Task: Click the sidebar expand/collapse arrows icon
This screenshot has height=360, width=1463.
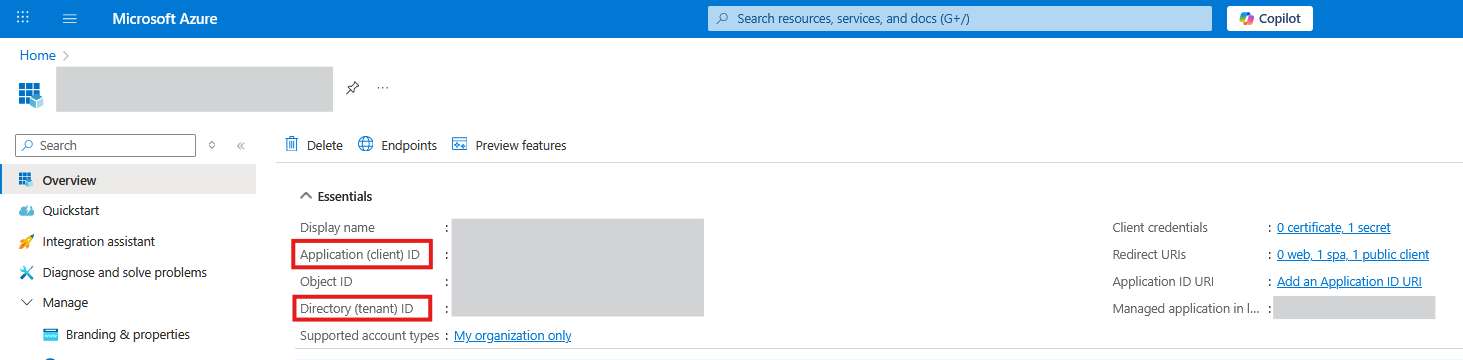Action: point(212,145)
